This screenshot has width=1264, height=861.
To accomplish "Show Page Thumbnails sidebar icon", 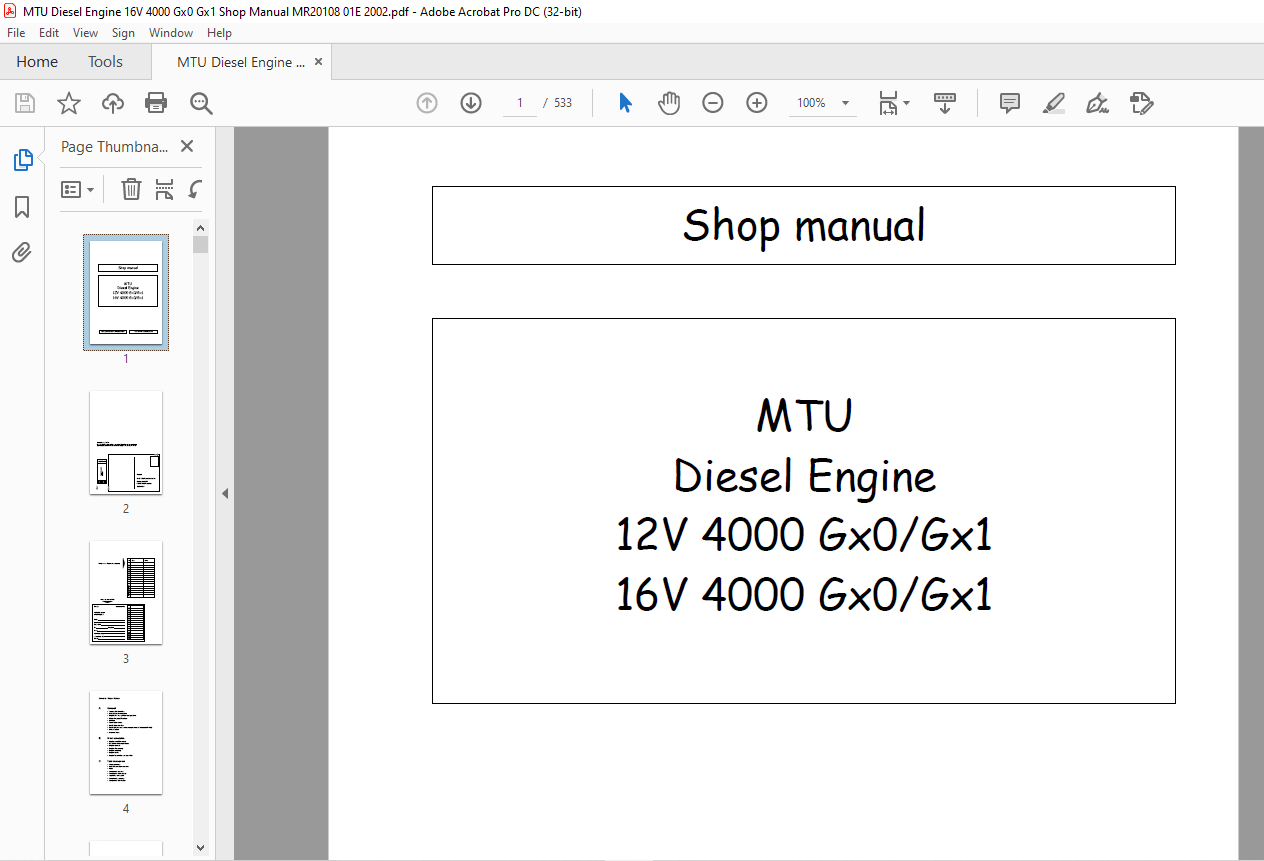I will 22,160.
